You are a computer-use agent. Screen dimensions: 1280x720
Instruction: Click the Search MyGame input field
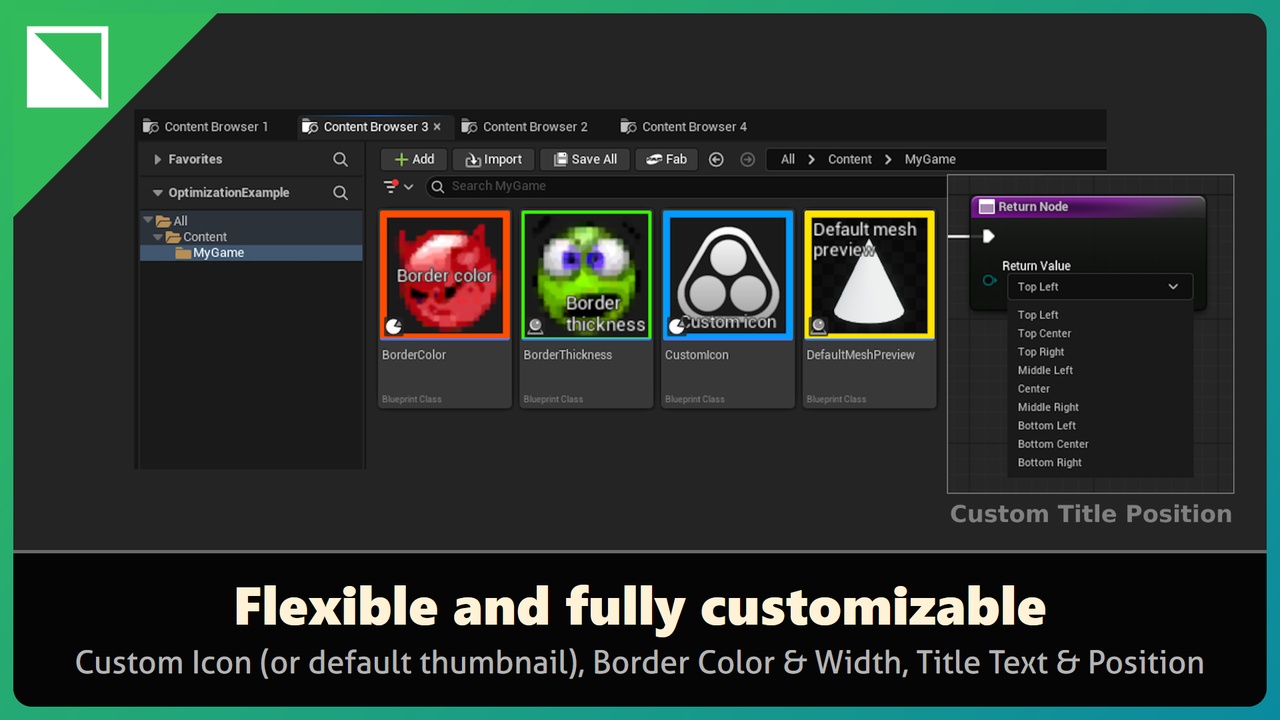tap(686, 186)
